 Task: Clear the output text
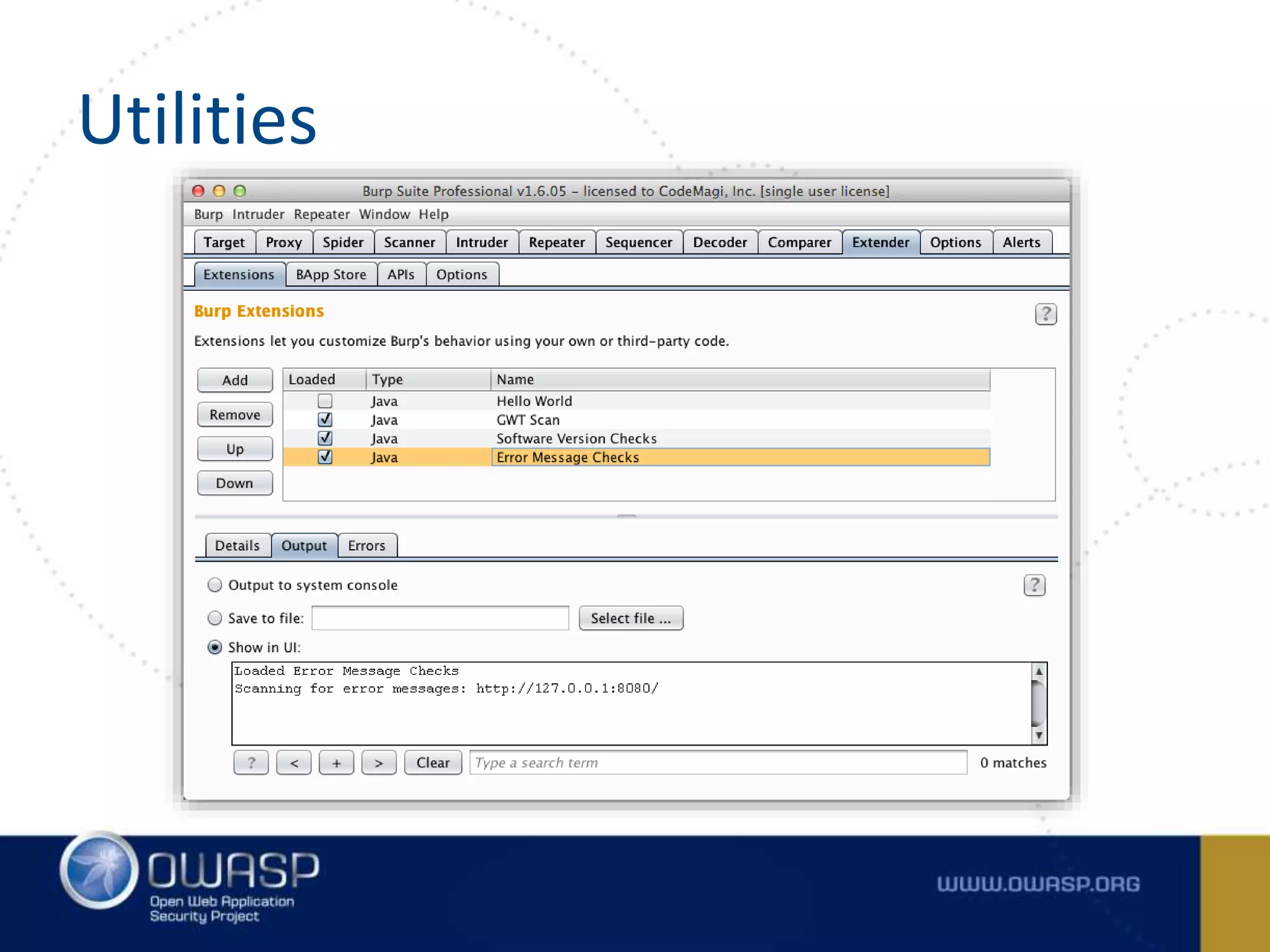(x=433, y=762)
